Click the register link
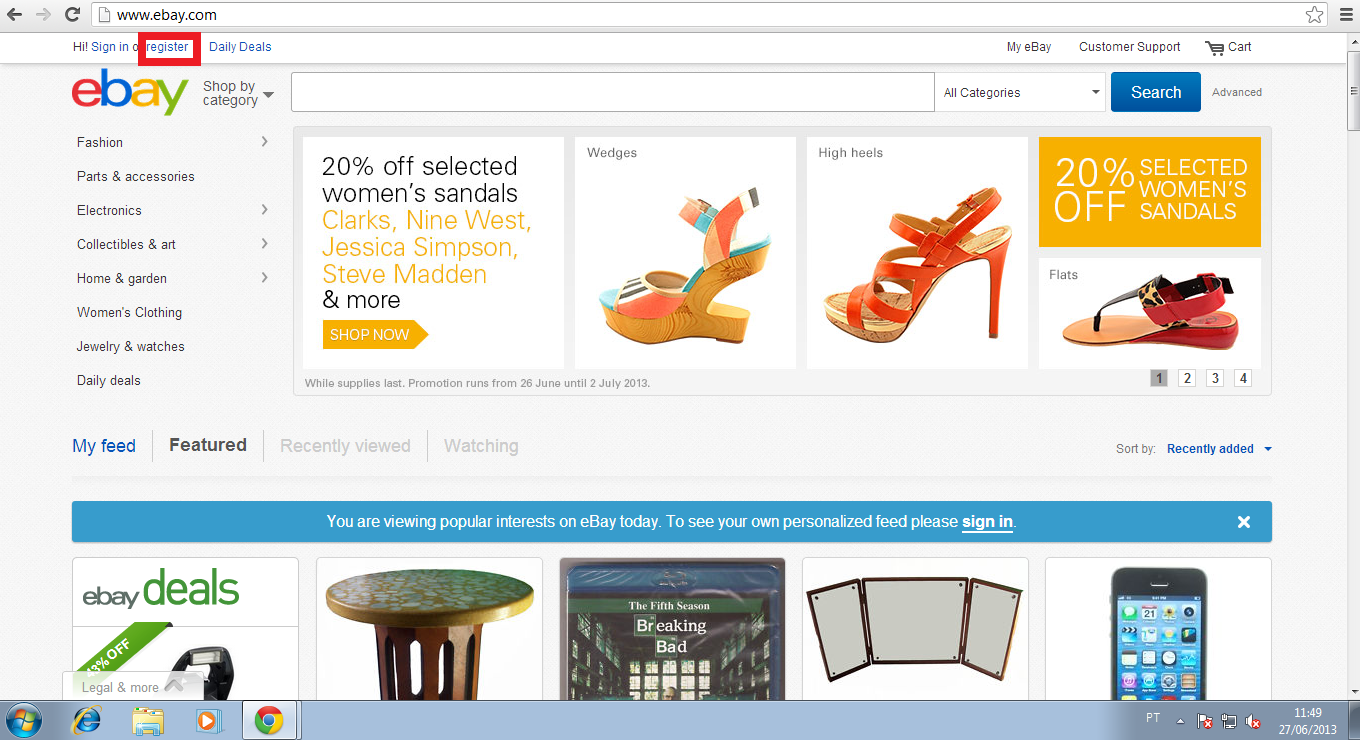The height and width of the screenshot is (740, 1360). (x=167, y=47)
